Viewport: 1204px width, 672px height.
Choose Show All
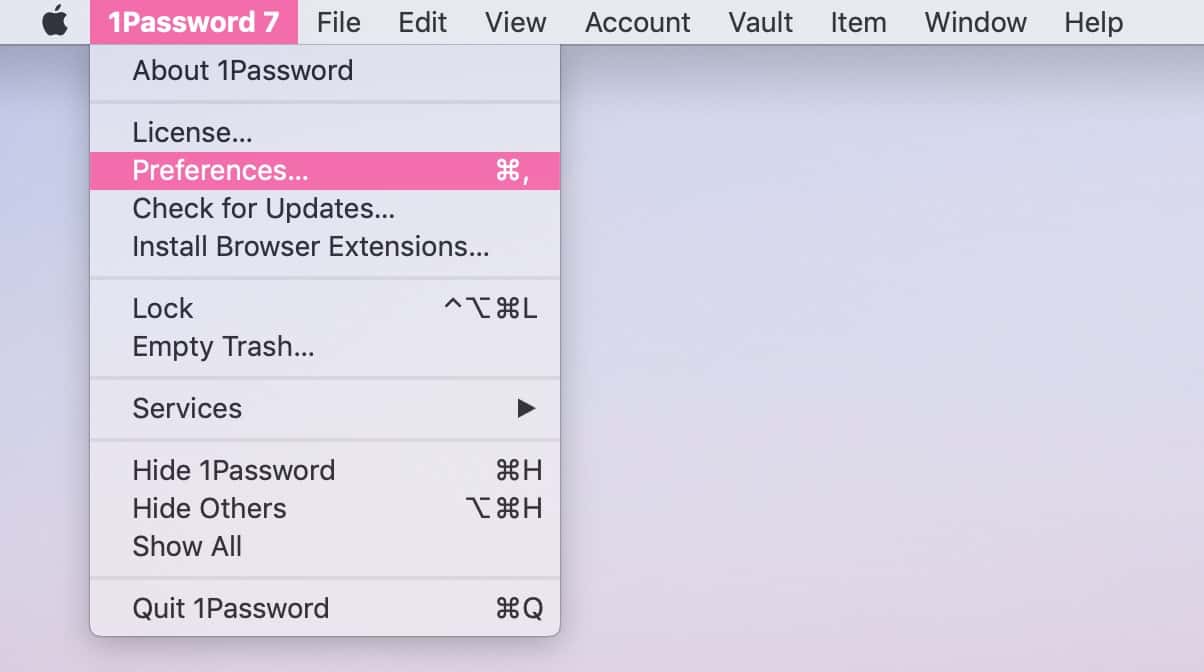325,546
